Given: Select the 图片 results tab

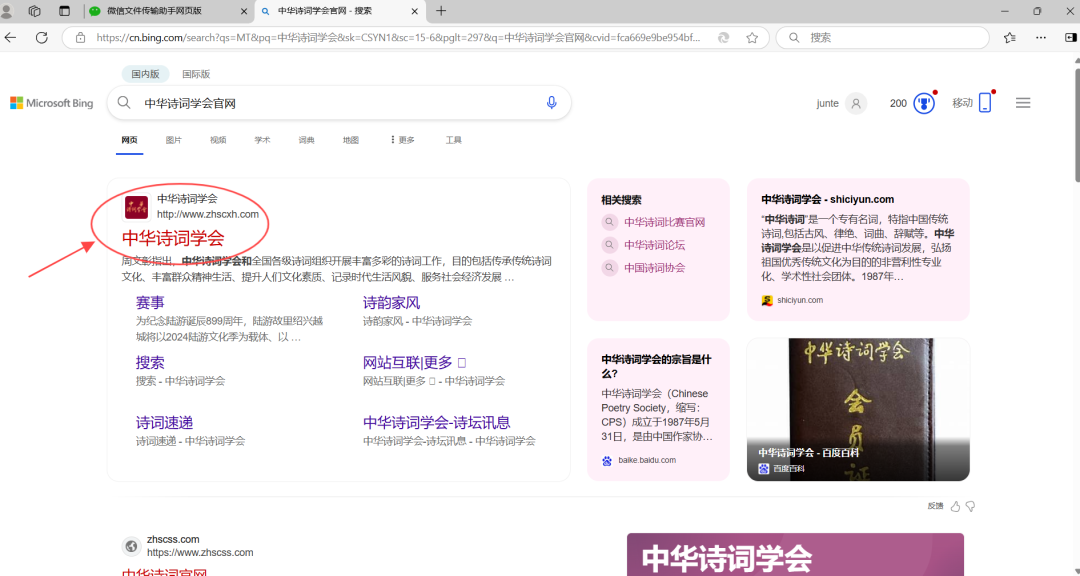Looking at the screenshot, I should pos(174,140).
